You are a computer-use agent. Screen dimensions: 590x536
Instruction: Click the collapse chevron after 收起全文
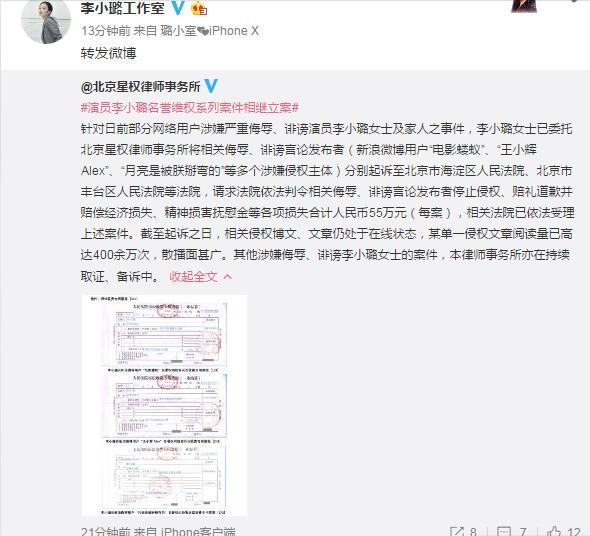pyautogui.click(x=228, y=277)
